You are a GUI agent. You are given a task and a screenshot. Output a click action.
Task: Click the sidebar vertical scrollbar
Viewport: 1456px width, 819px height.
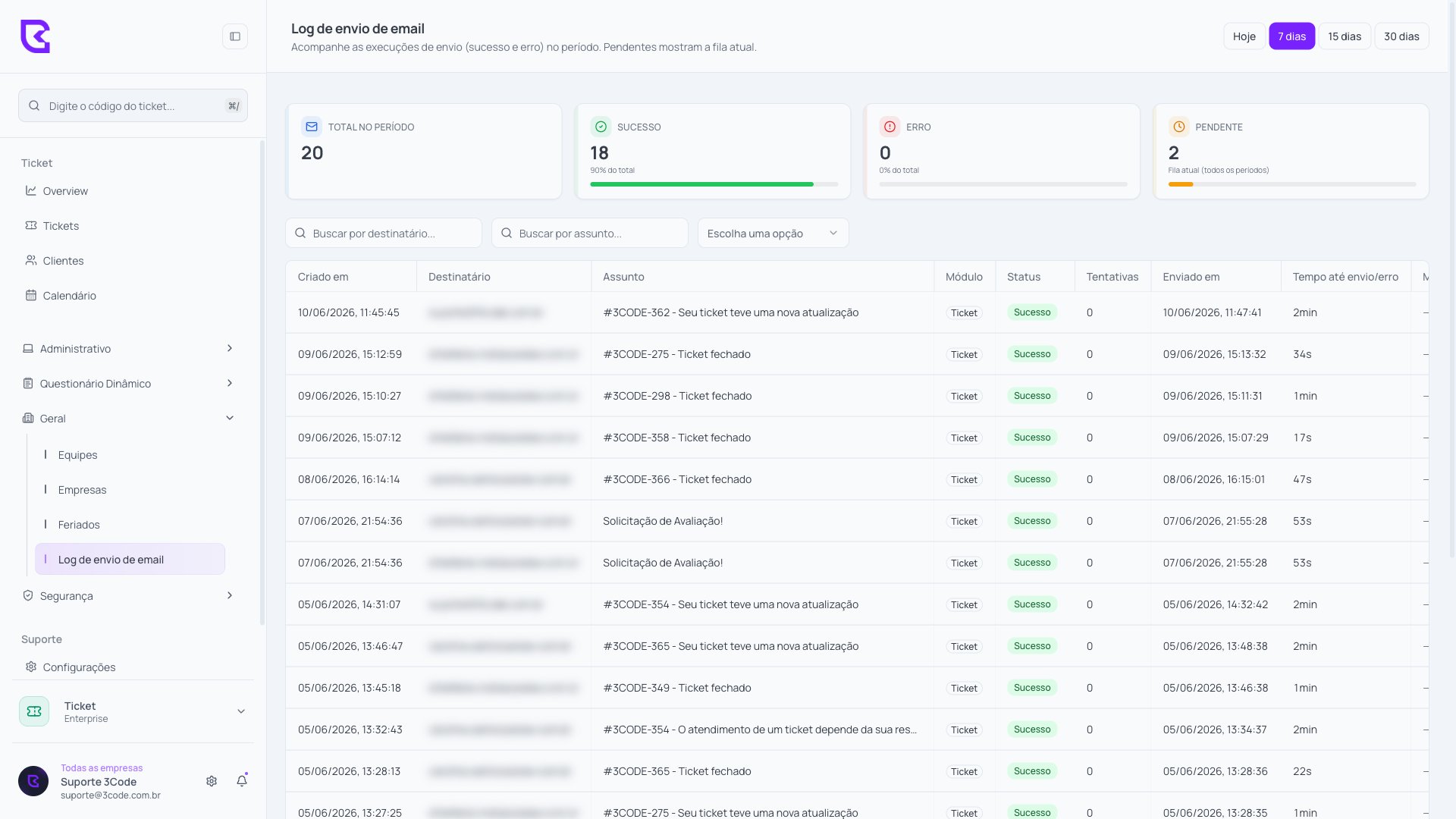point(262,382)
